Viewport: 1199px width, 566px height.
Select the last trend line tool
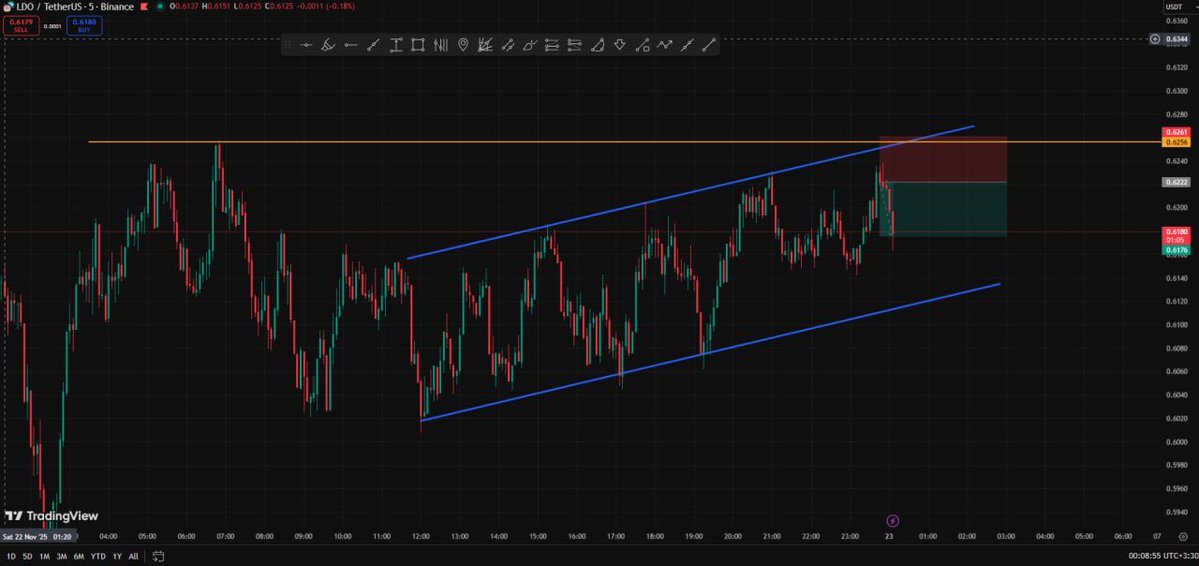(x=709, y=45)
